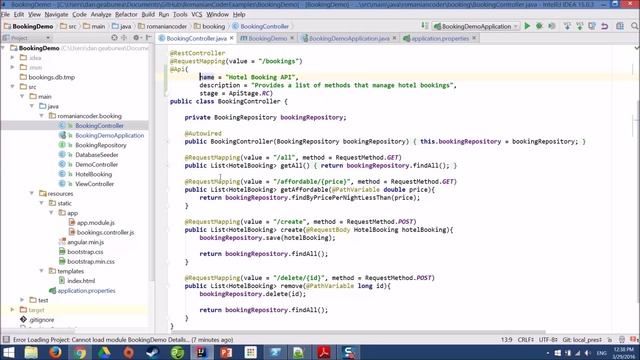Screen dimensions: 640x360
Task: Switch to BookingDemo pom editor tab
Action: tap(267, 38)
